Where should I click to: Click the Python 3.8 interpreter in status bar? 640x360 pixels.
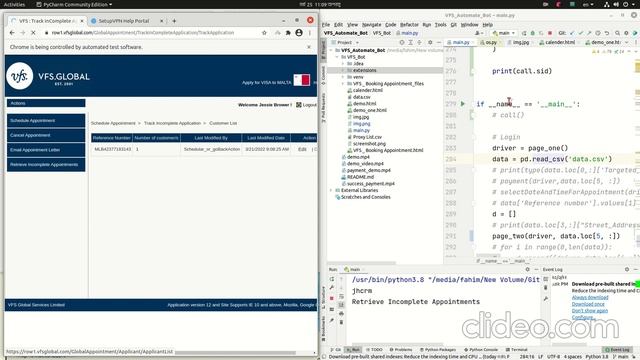(597, 357)
